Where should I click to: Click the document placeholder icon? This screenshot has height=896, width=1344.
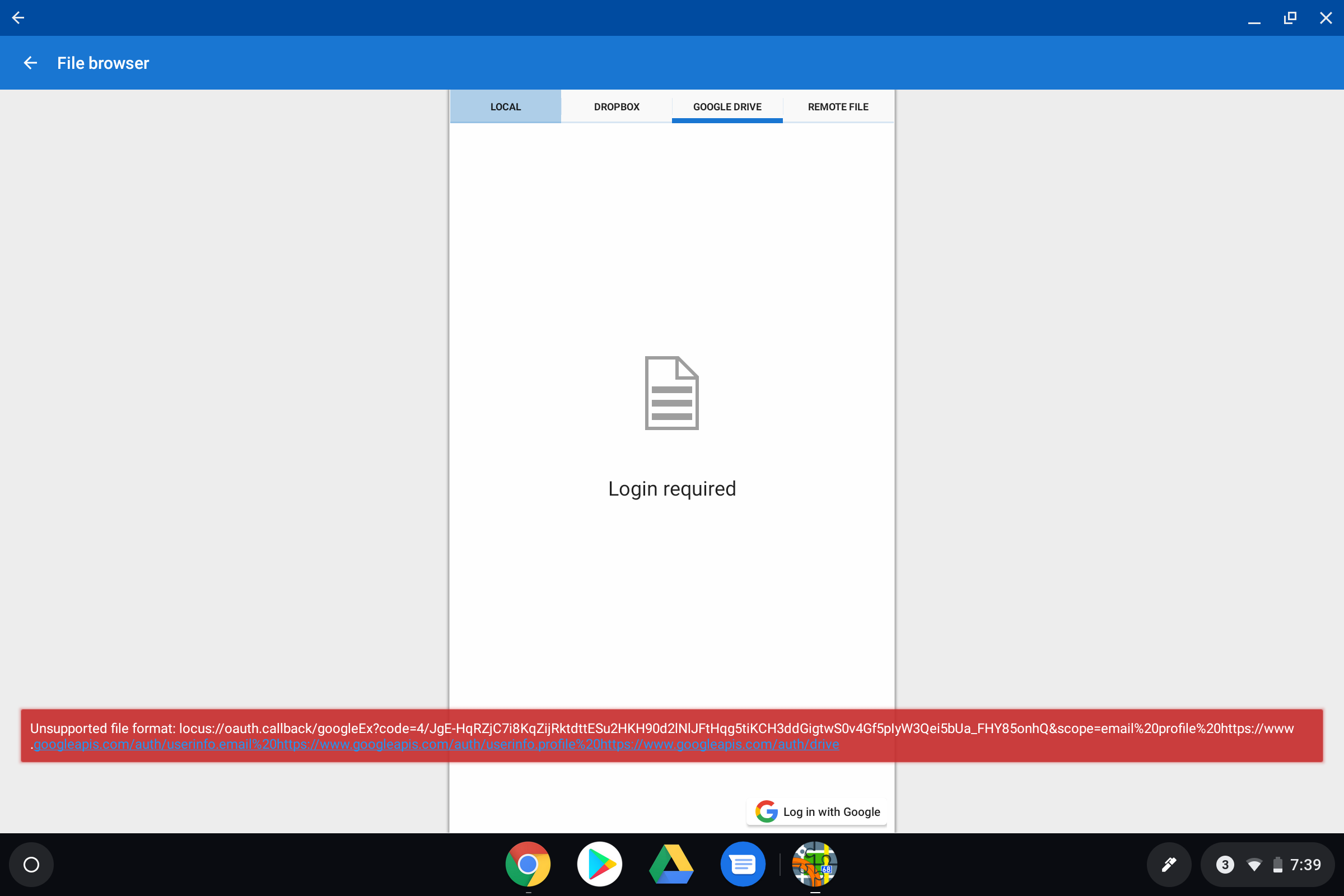point(671,393)
